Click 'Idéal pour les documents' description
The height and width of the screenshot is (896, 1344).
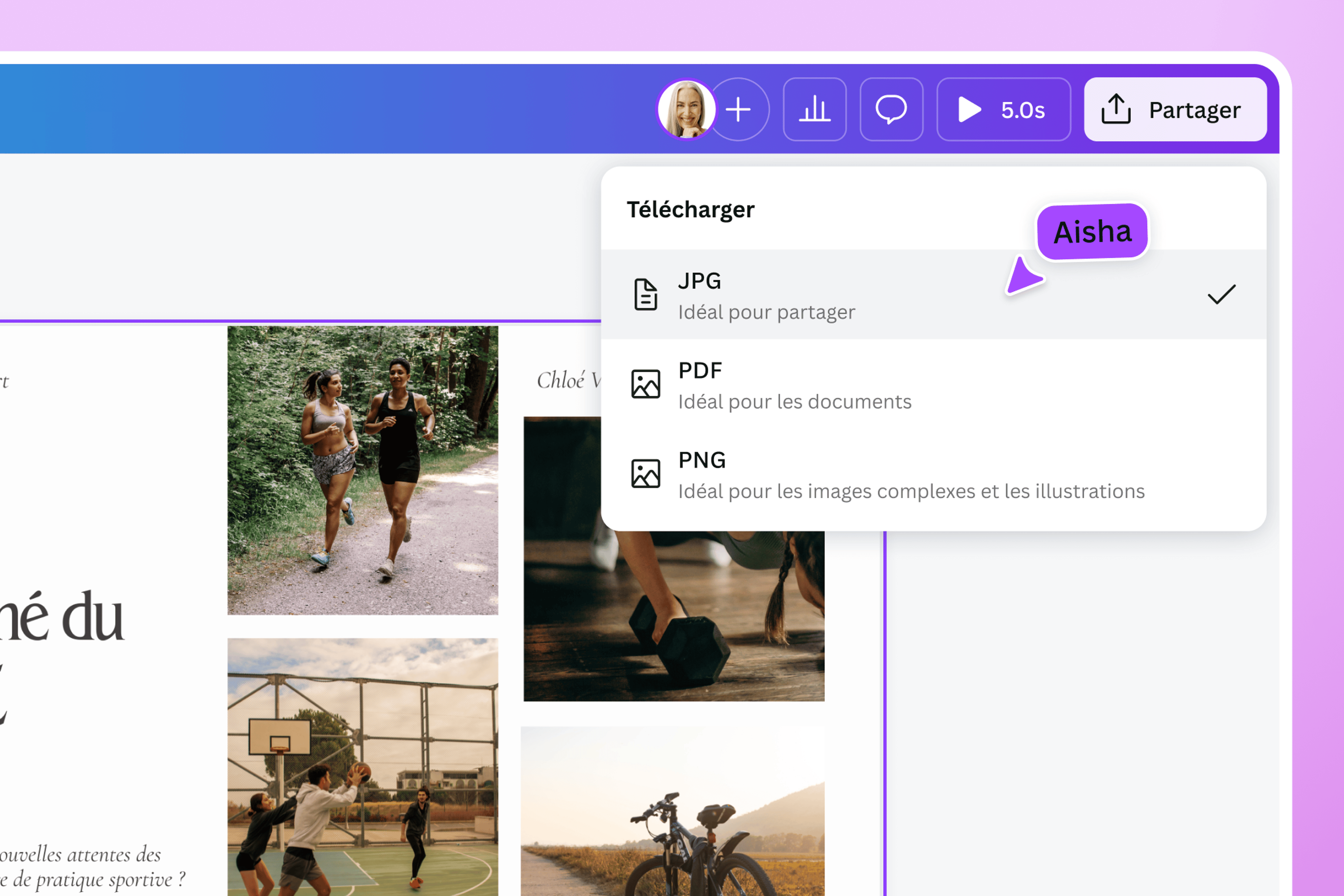click(795, 402)
